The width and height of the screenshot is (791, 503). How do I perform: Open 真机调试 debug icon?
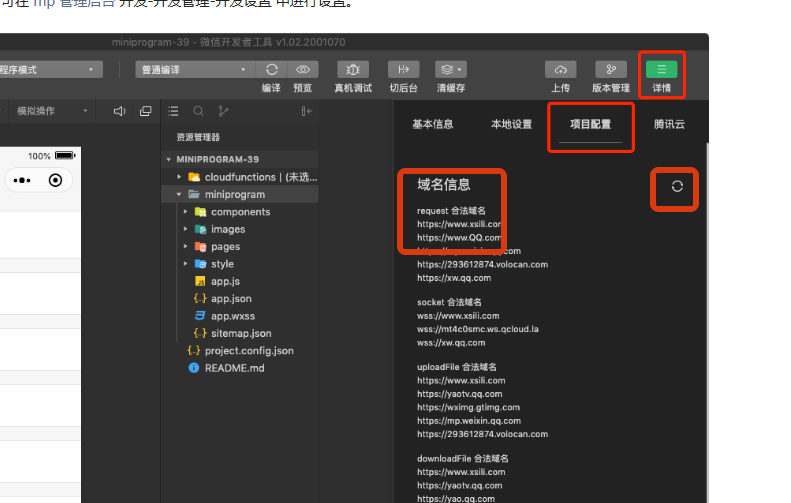point(353,70)
